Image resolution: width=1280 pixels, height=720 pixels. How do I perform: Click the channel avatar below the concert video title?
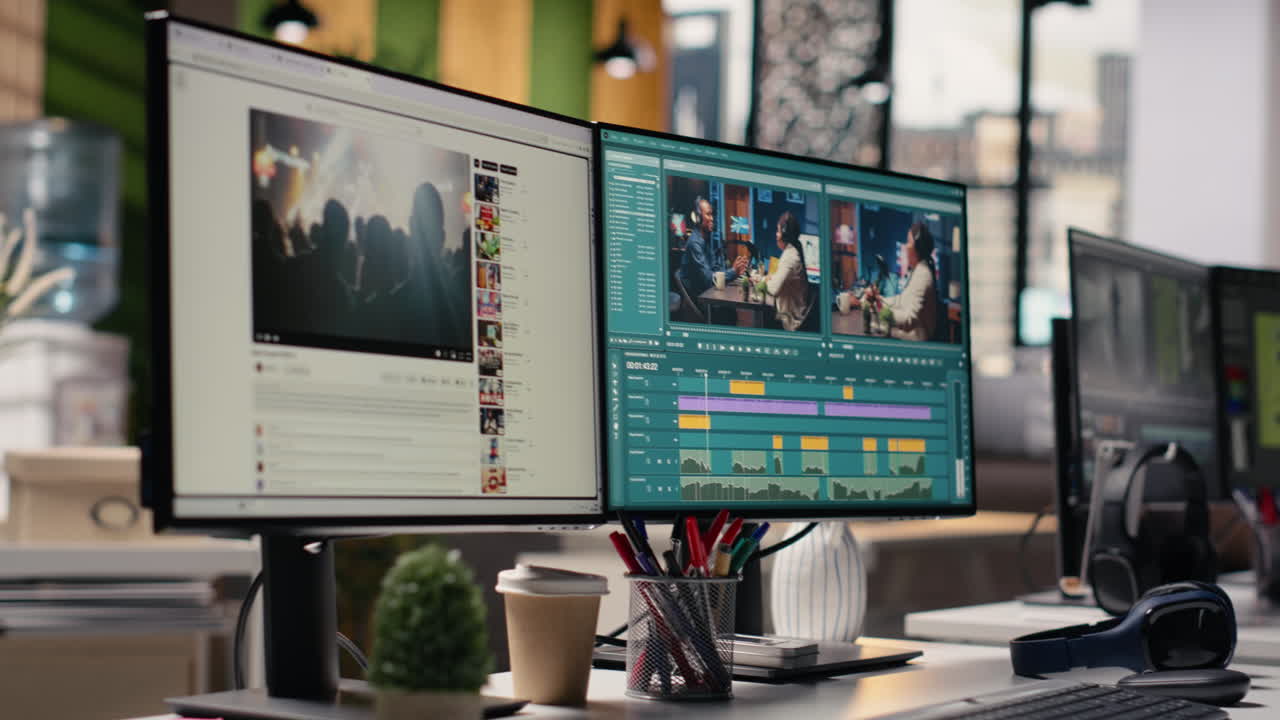tap(258, 367)
